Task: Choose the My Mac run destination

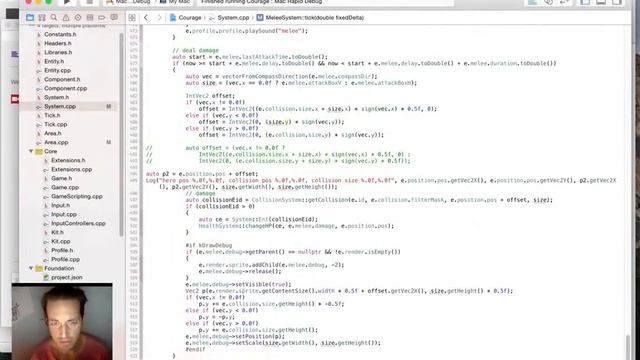Action: coord(175,2)
